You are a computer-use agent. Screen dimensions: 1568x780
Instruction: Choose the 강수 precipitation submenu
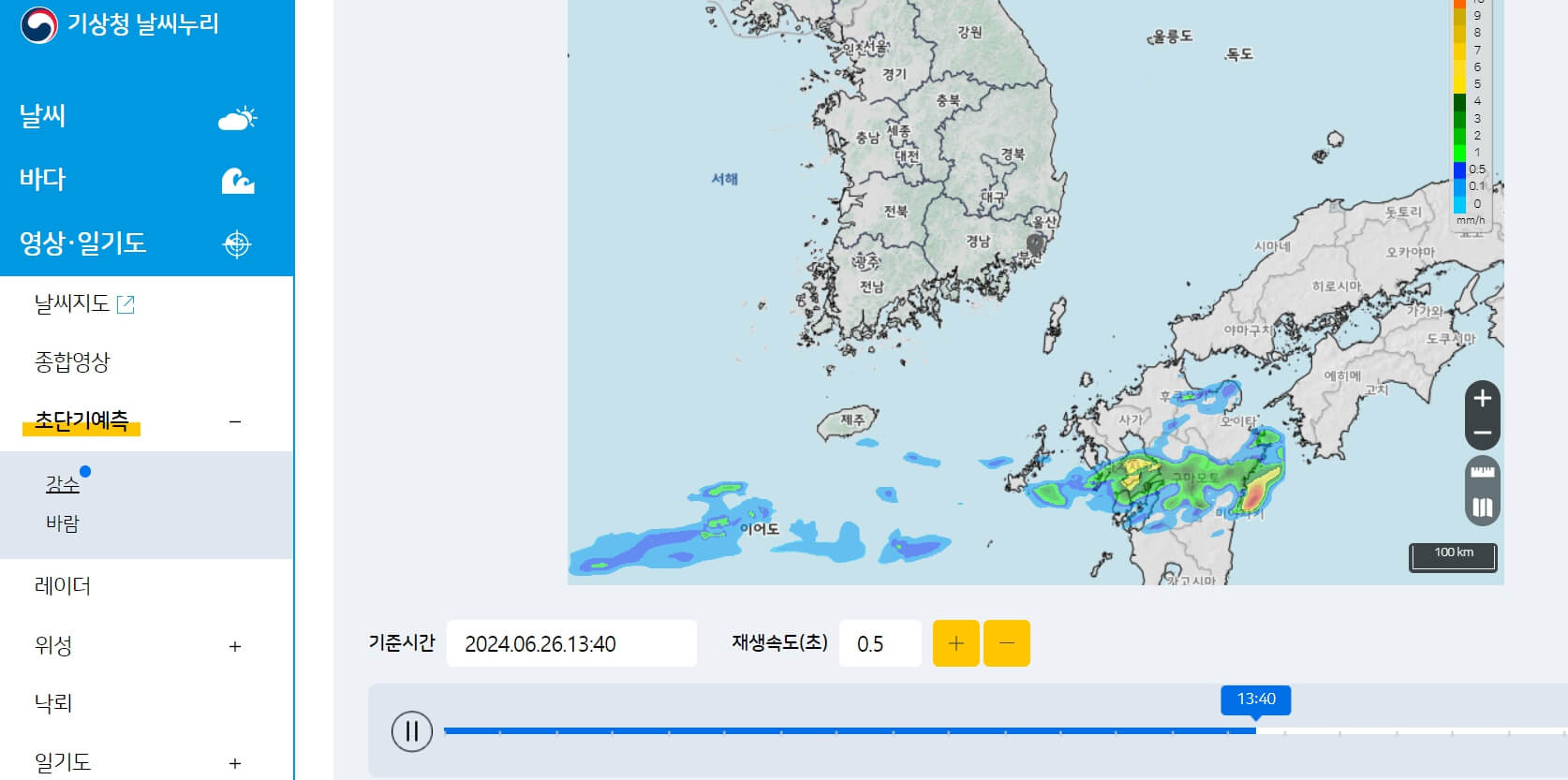(x=63, y=484)
